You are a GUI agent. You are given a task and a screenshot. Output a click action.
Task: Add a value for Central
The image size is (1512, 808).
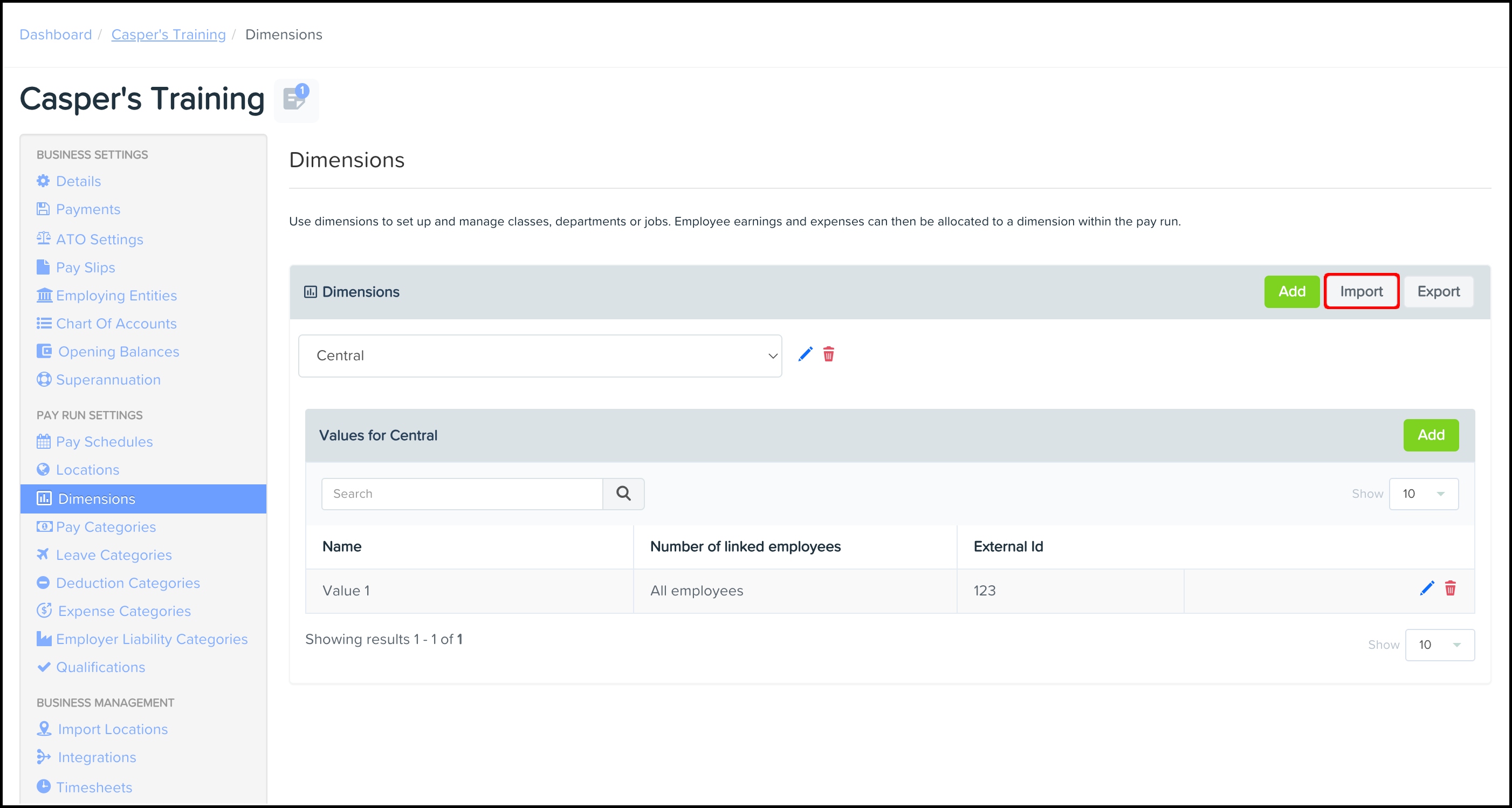(1431, 435)
